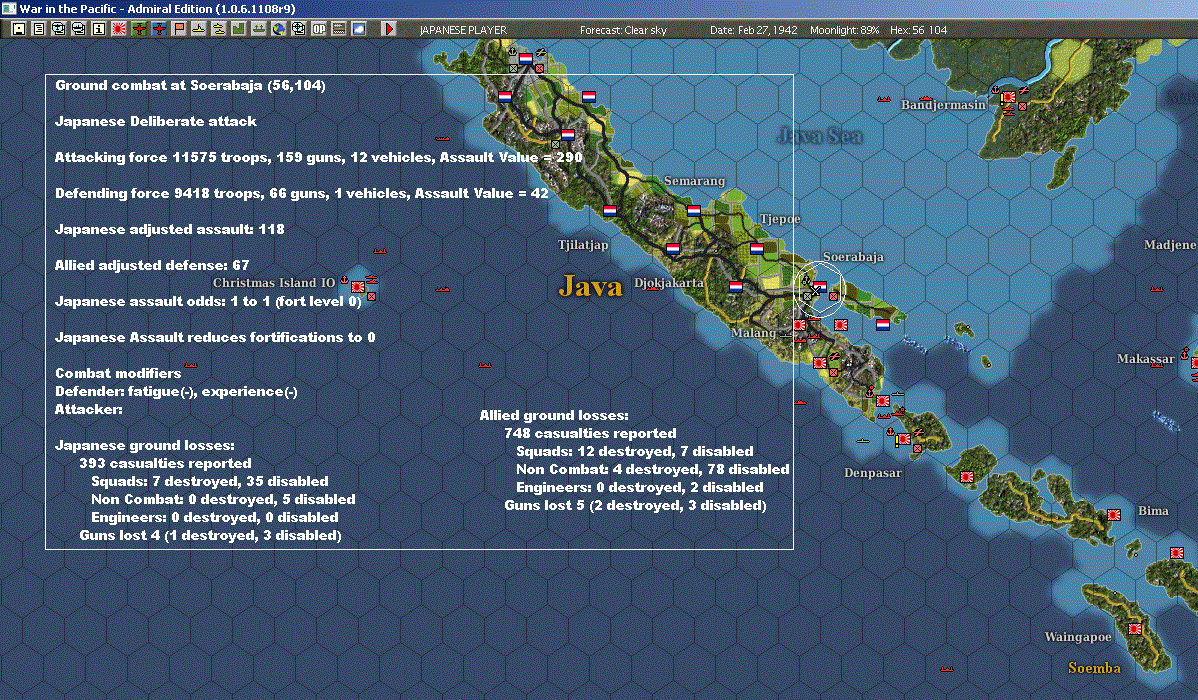Click 'Japanese Deliberate attack' report line
The height and width of the screenshot is (700, 1198).
156,122
